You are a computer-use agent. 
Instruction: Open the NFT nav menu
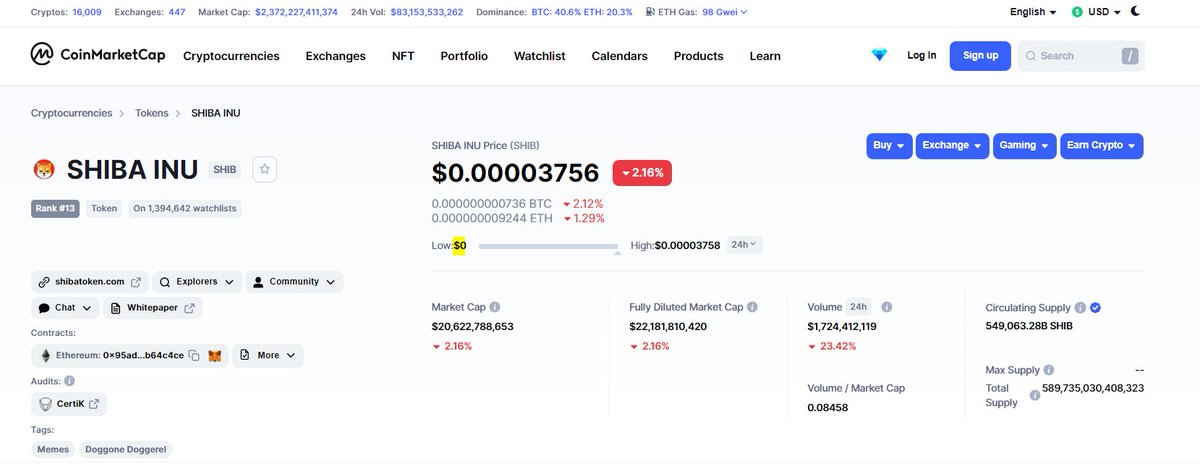click(x=403, y=56)
